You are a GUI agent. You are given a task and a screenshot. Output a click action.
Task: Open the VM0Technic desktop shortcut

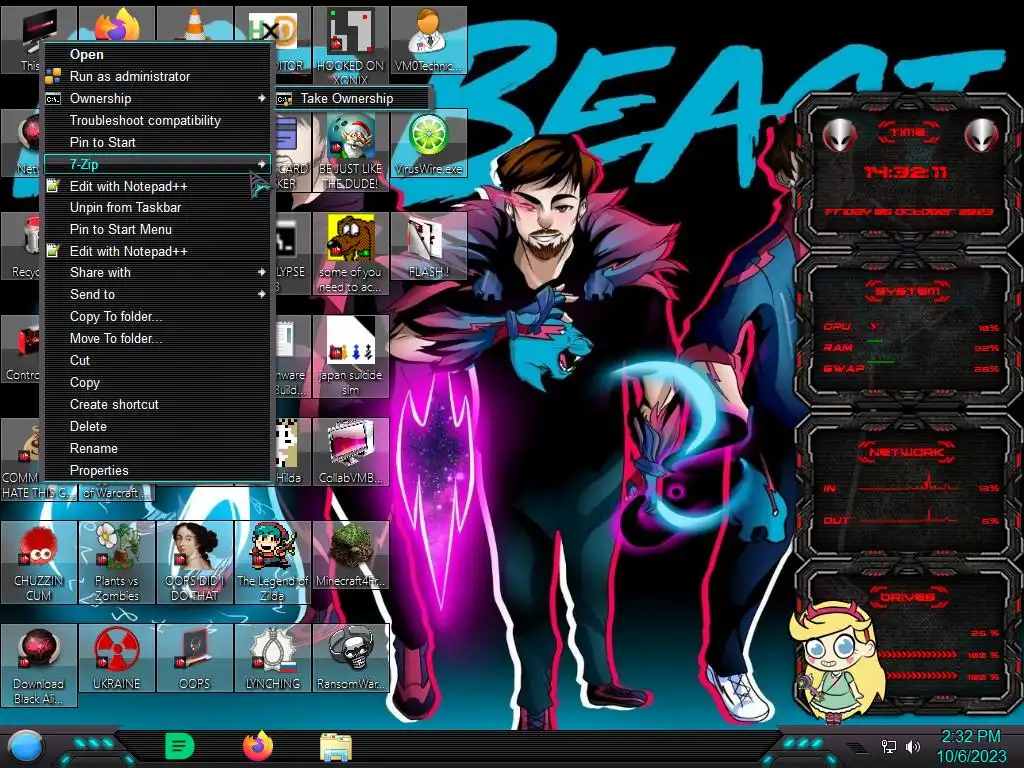(428, 40)
